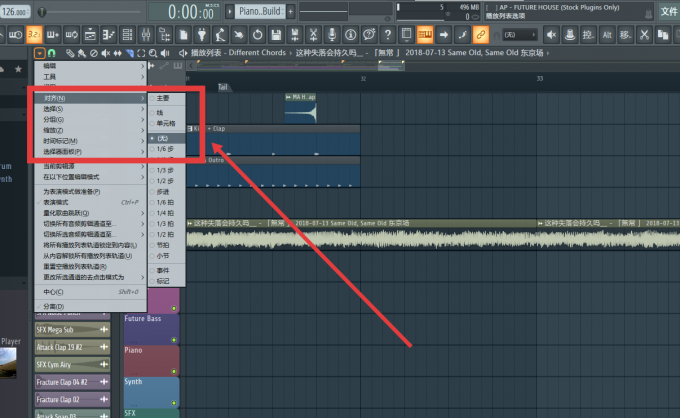The width and height of the screenshot is (680, 418).
Task: Click the Alt toolbar button
Action: pyautogui.click(x=607, y=35)
